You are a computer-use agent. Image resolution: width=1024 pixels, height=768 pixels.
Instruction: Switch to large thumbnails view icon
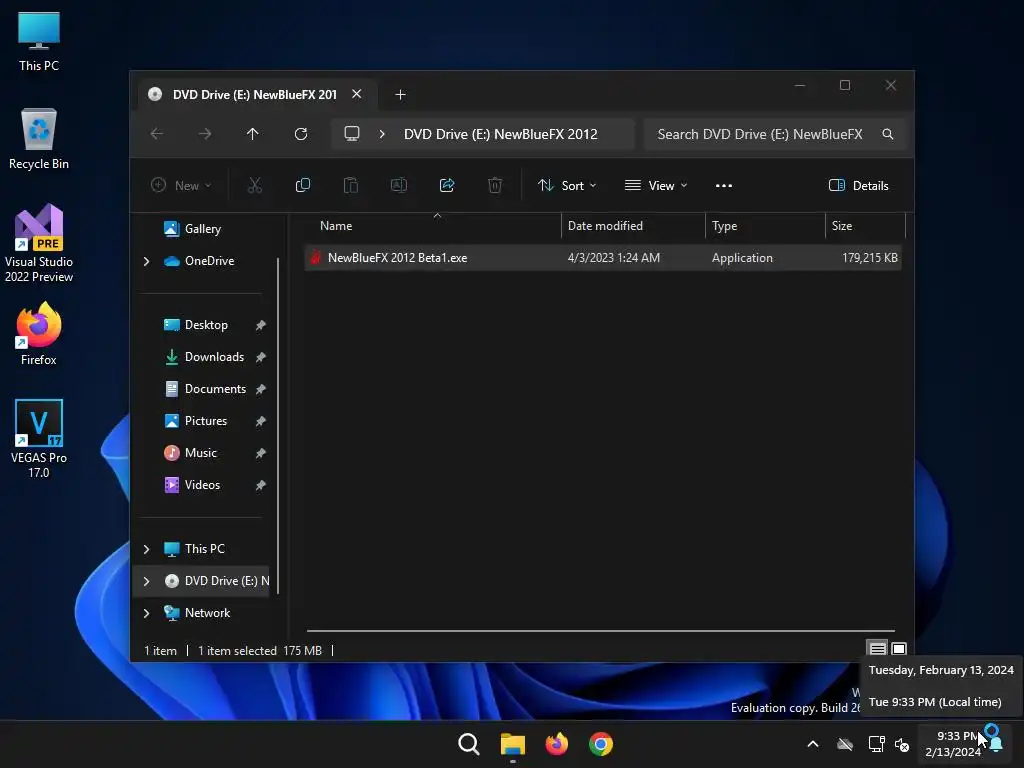(899, 648)
